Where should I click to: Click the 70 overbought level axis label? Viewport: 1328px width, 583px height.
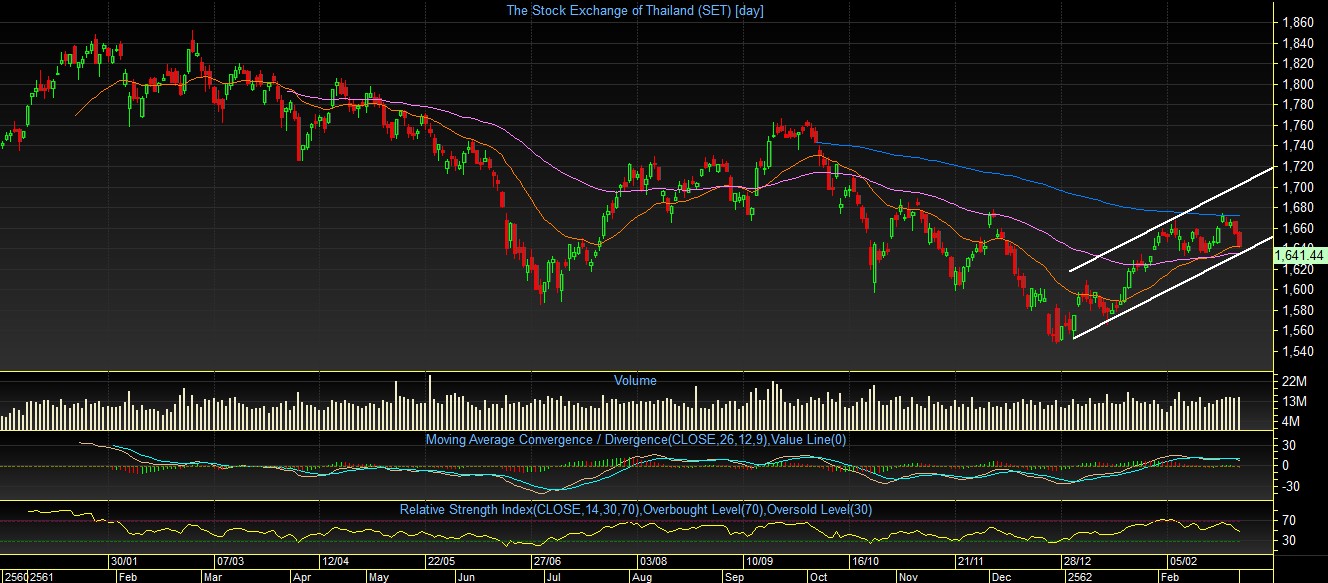click(1289, 520)
